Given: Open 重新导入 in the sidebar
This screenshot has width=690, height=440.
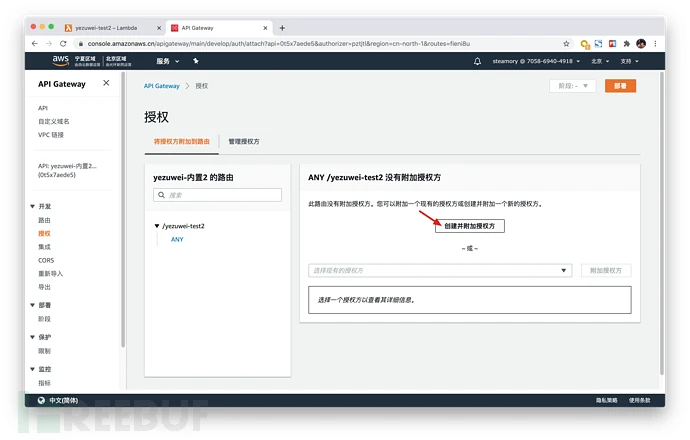Looking at the screenshot, I should (50, 273).
